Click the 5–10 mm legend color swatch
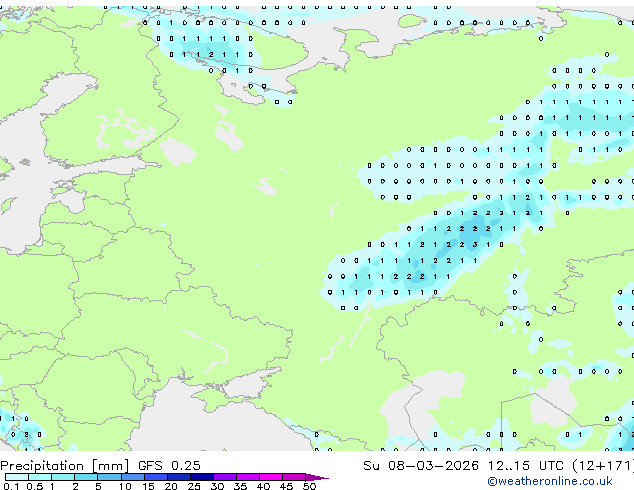 point(109,477)
